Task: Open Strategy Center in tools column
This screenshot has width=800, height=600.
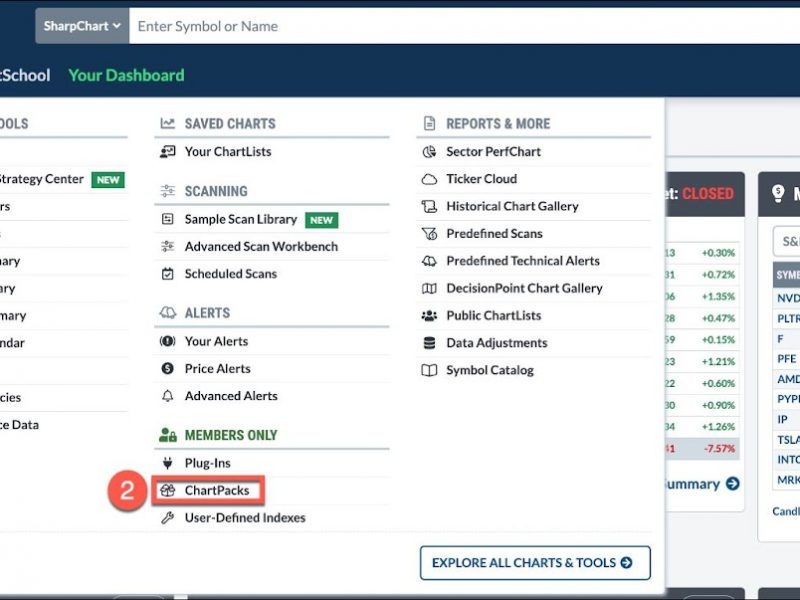Action: (x=42, y=179)
